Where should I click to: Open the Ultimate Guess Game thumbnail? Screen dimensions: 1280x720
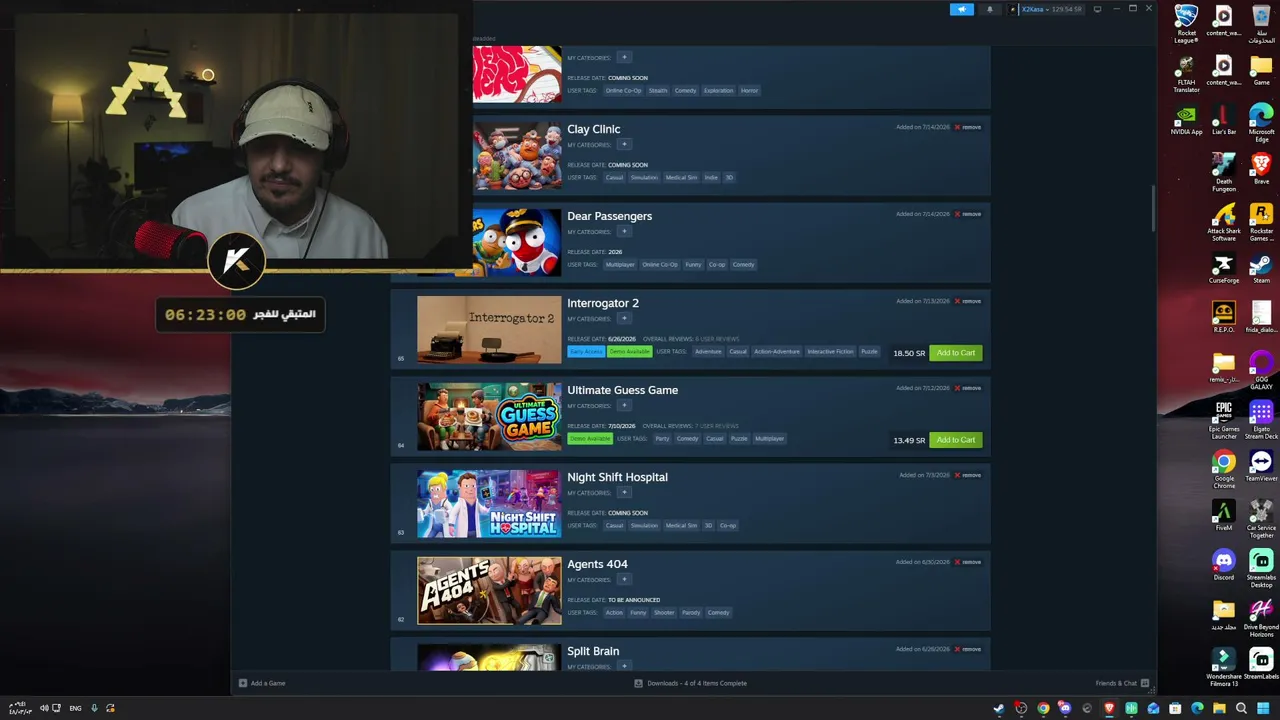[489, 417]
